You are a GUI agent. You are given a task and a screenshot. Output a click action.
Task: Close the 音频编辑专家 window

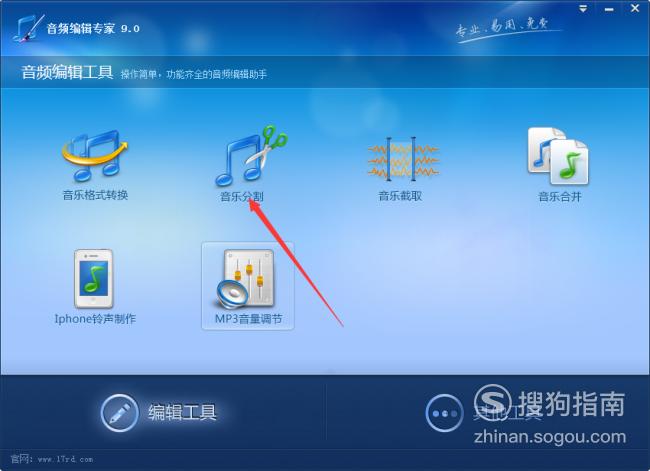click(635, 8)
